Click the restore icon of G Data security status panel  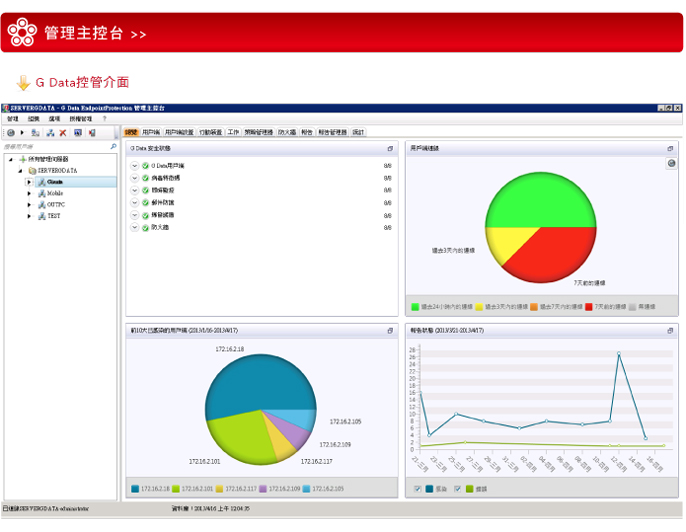pos(390,149)
